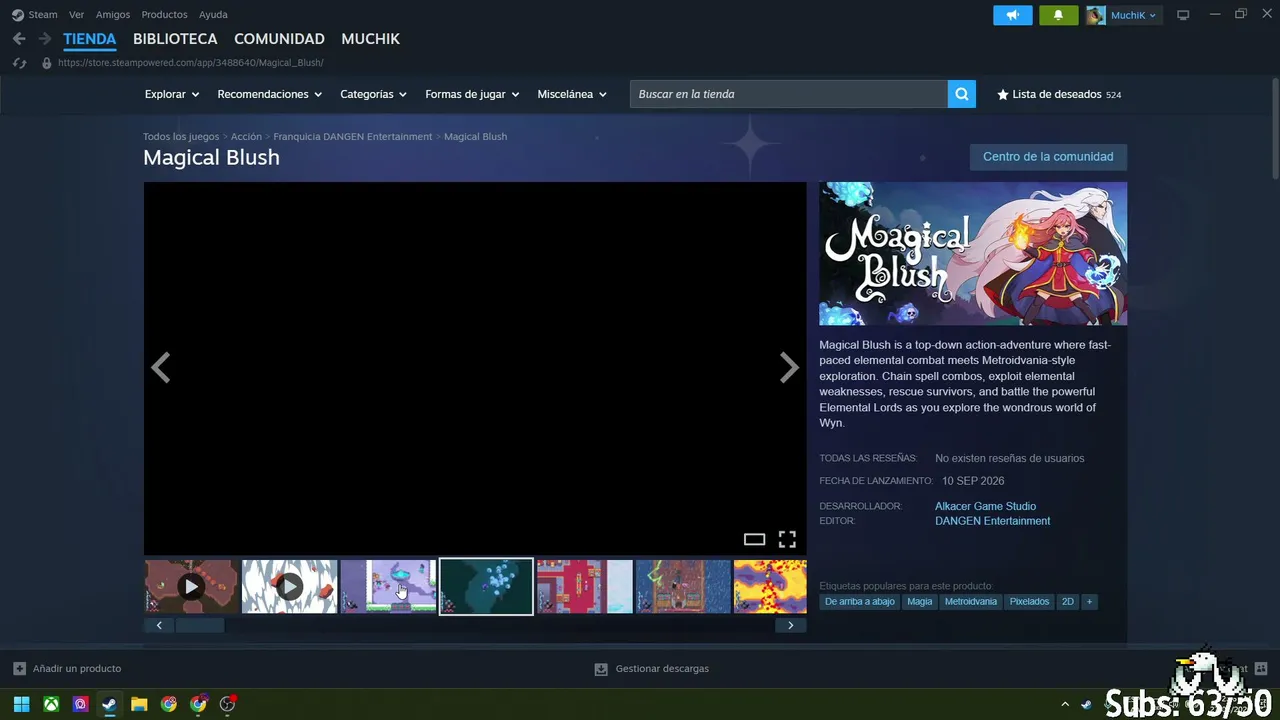
Task: Click the download icon beside Gestionar descargas
Action: tap(601, 669)
